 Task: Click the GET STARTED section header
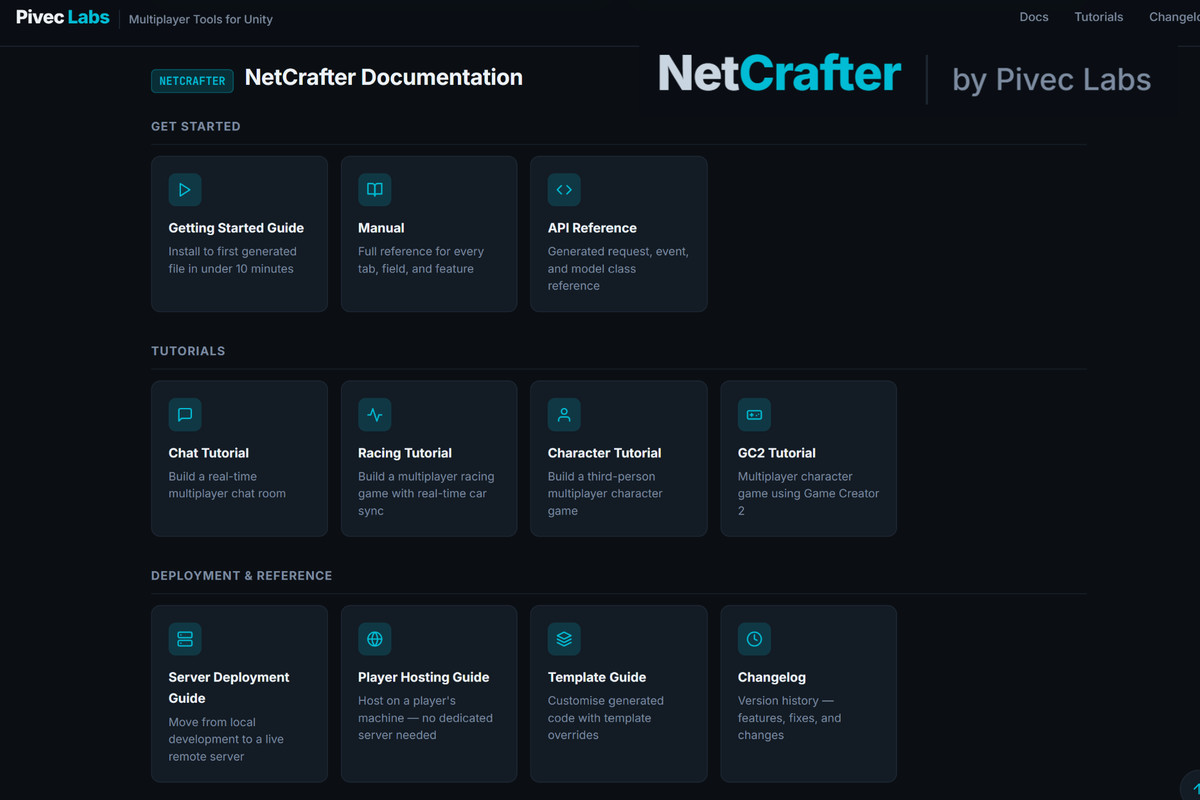196,126
